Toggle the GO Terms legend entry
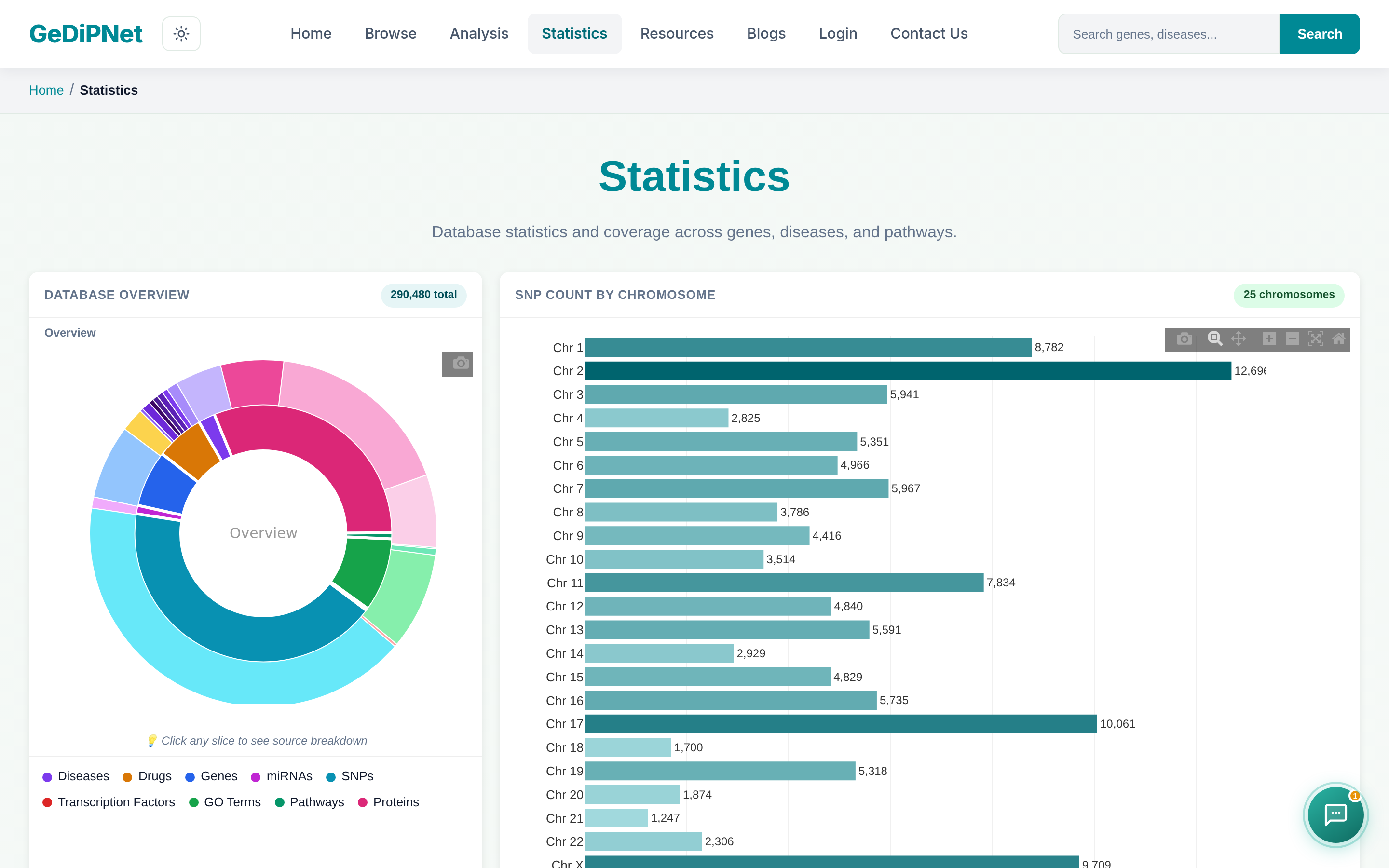 tap(224, 802)
